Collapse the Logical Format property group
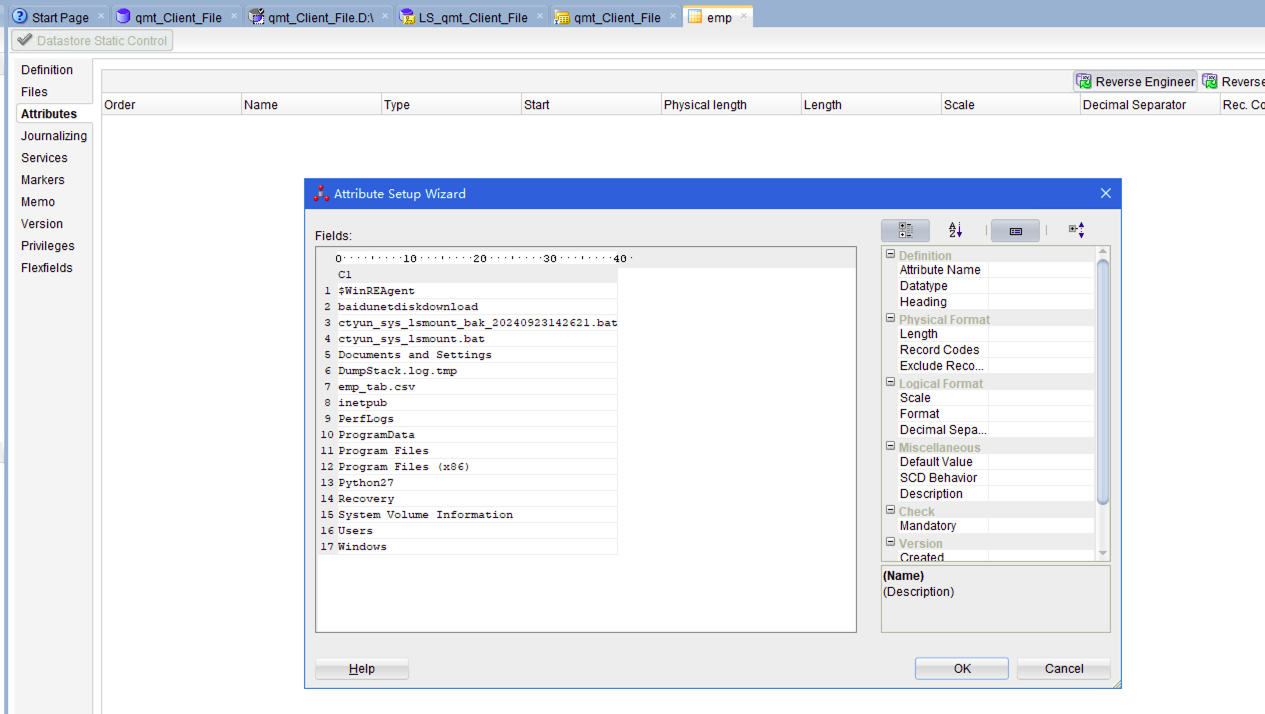Screen dimensions: 1265x714 coord(890,383)
